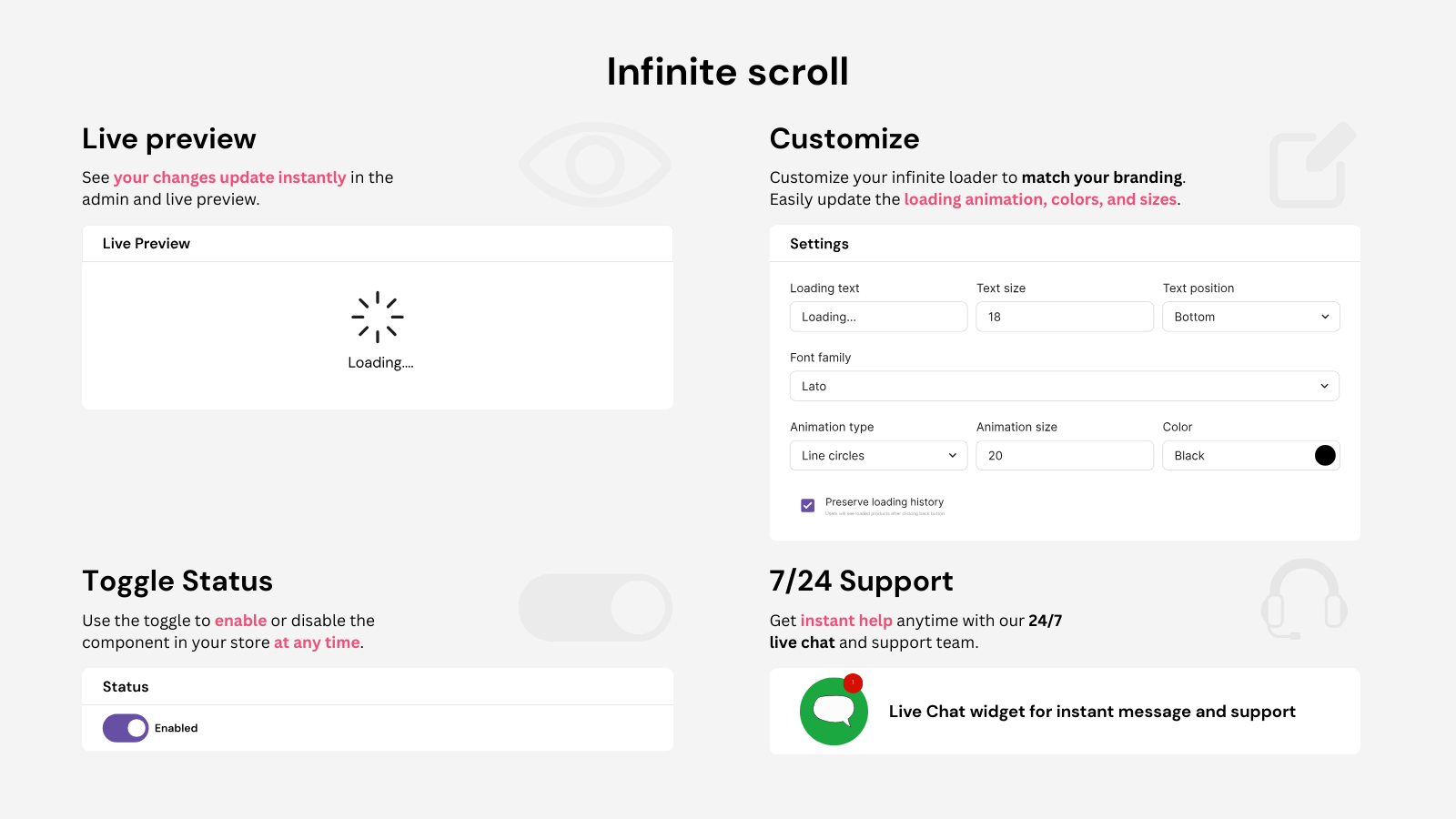
Task: Open the Text position dropdown
Action: [x=1250, y=317]
